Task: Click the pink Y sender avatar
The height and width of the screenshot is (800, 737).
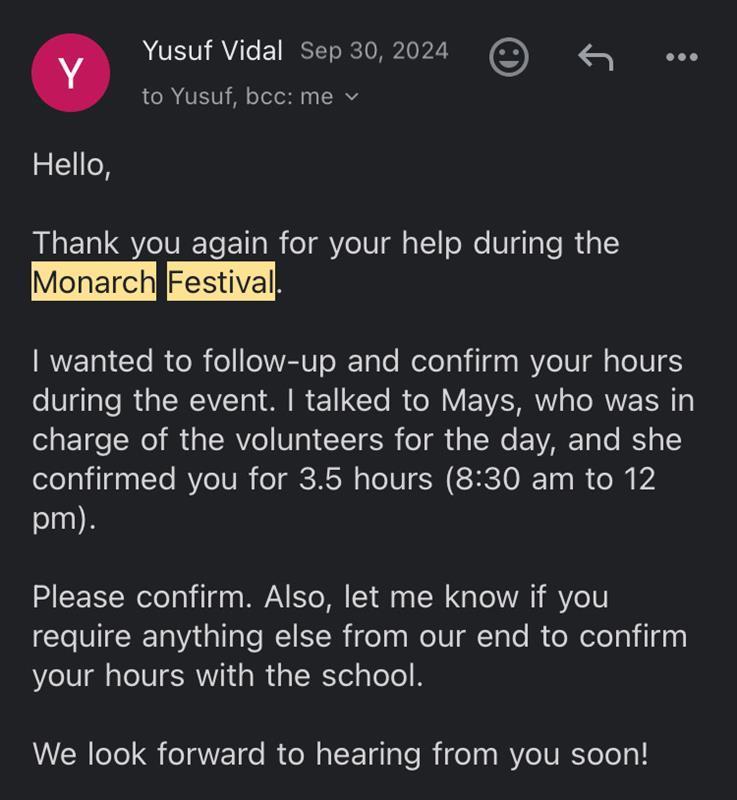Action: pyautogui.click(x=71, y=72)
